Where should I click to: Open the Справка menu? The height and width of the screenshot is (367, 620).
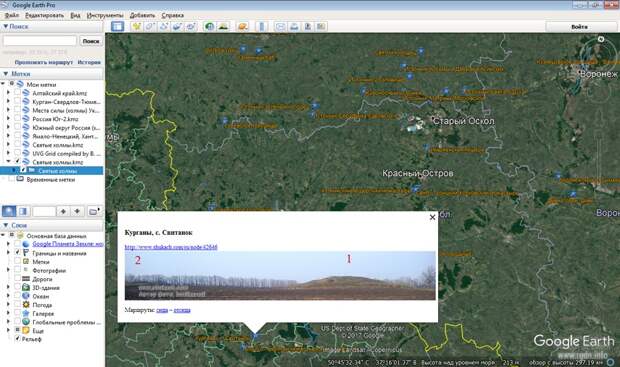172,15
